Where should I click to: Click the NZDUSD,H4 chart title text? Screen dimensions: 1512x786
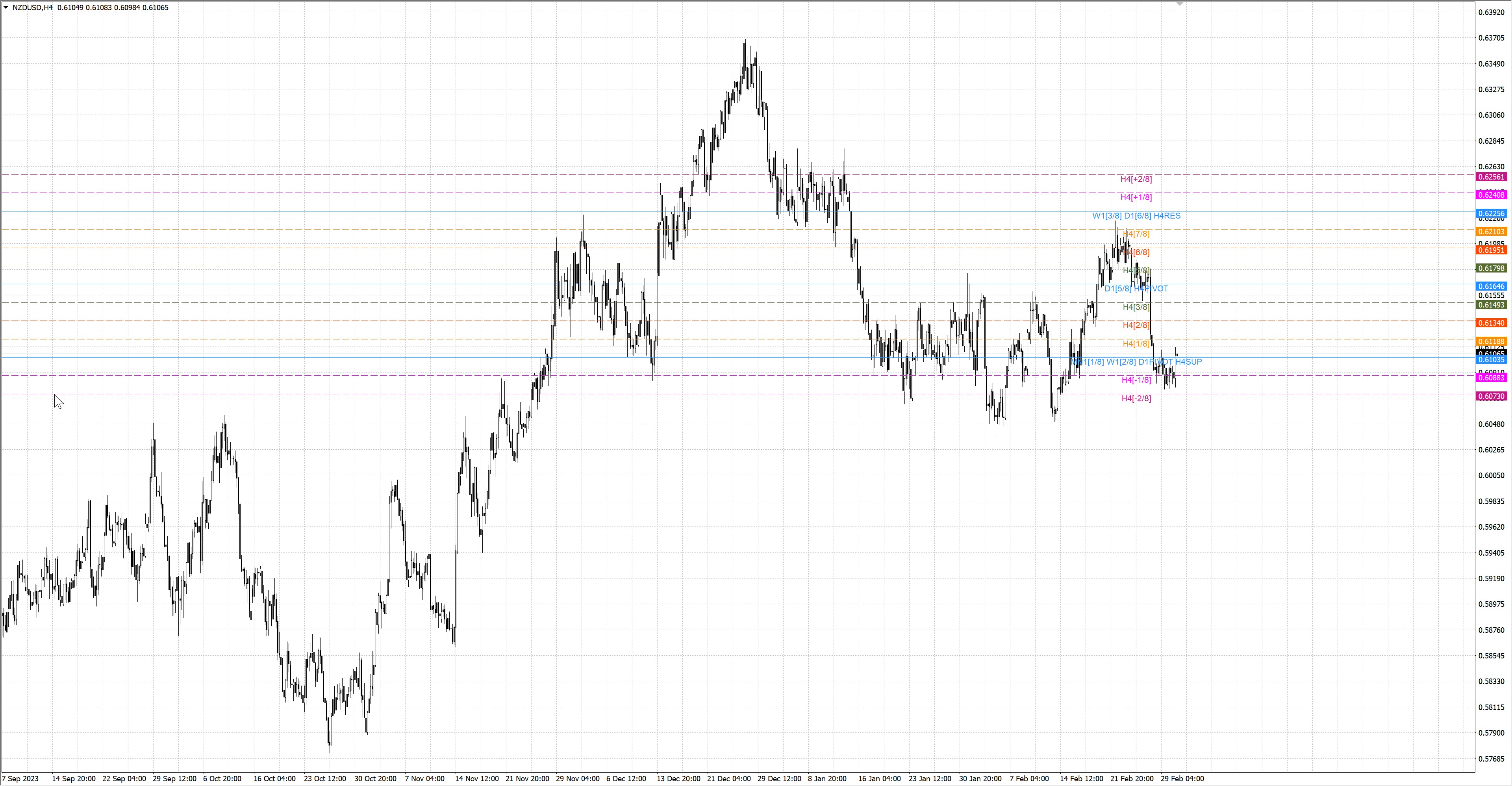point(32,7)
